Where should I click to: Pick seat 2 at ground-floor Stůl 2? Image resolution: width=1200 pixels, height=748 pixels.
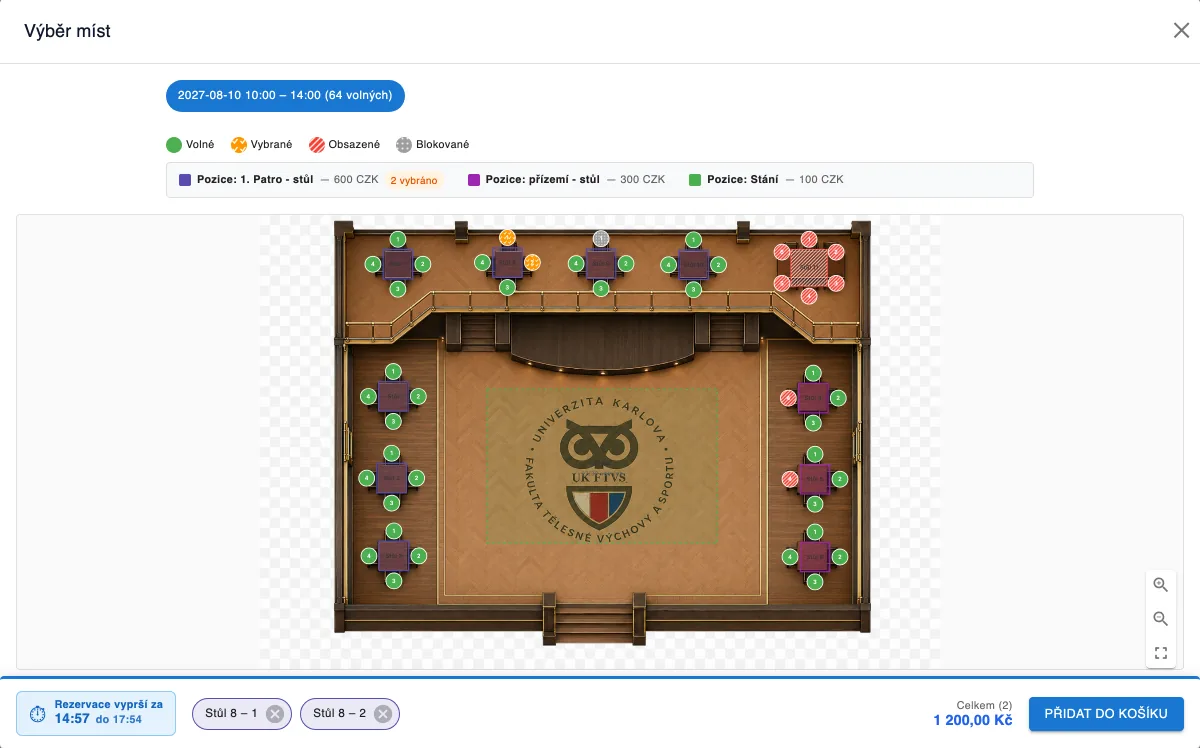(418, 478)
